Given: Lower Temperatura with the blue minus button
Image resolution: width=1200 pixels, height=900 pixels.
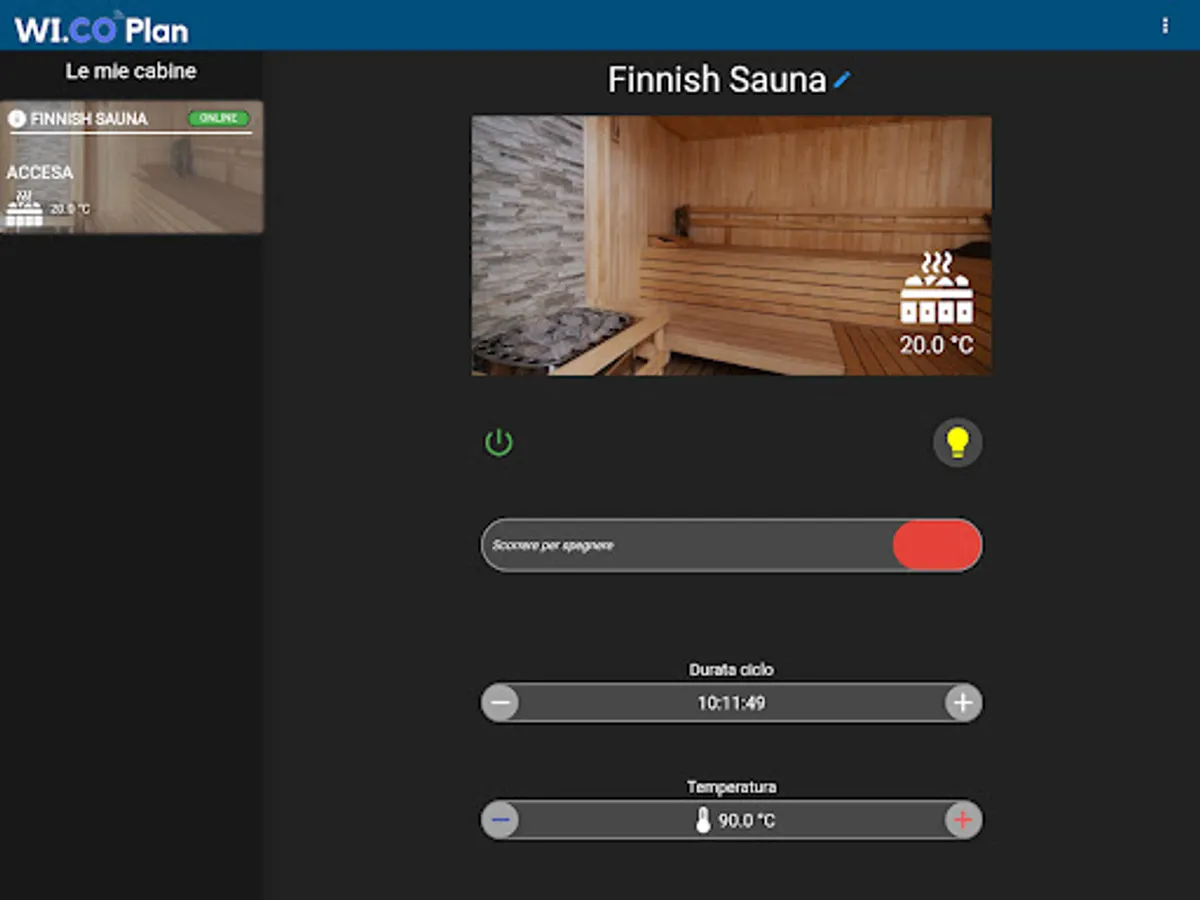Looking at the screenshot, I should pos(501,821).
